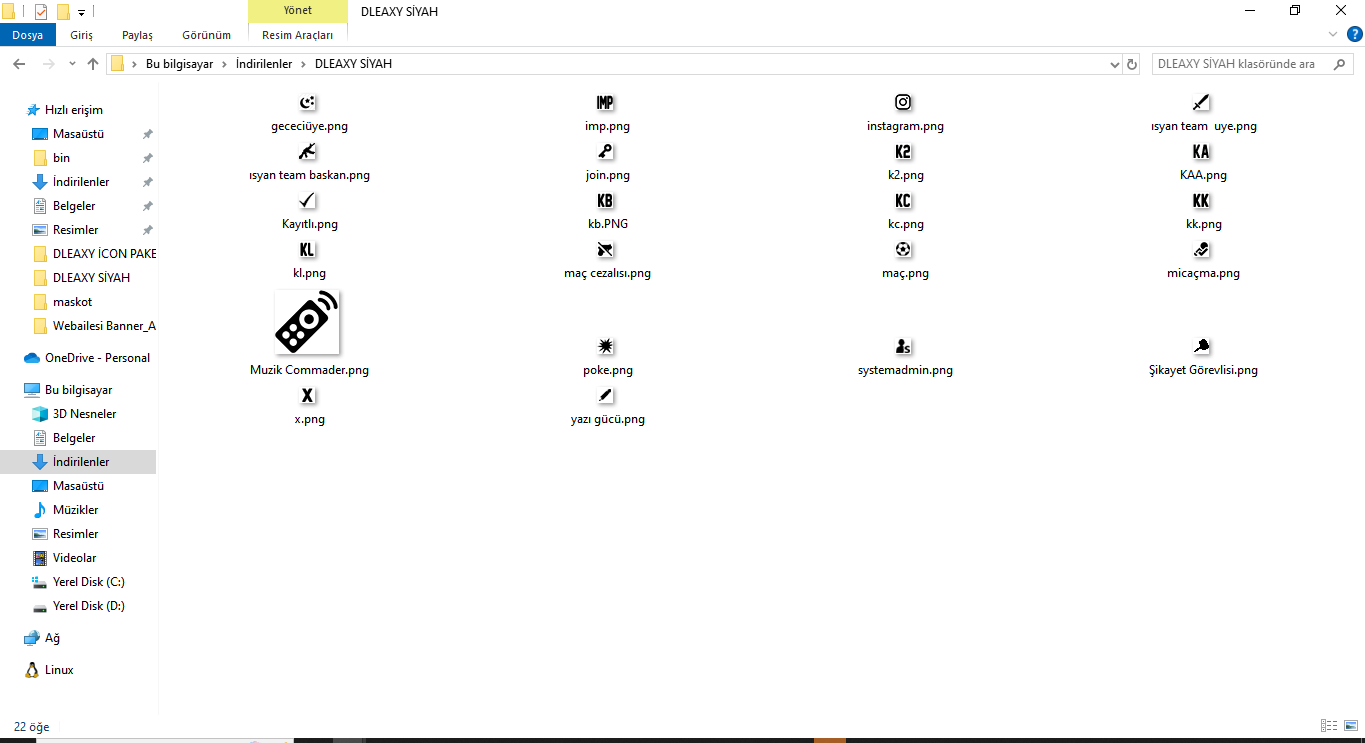
Task: Select the Muzik Commader.png remote thumbnail
Action: [x=308, y=322]
